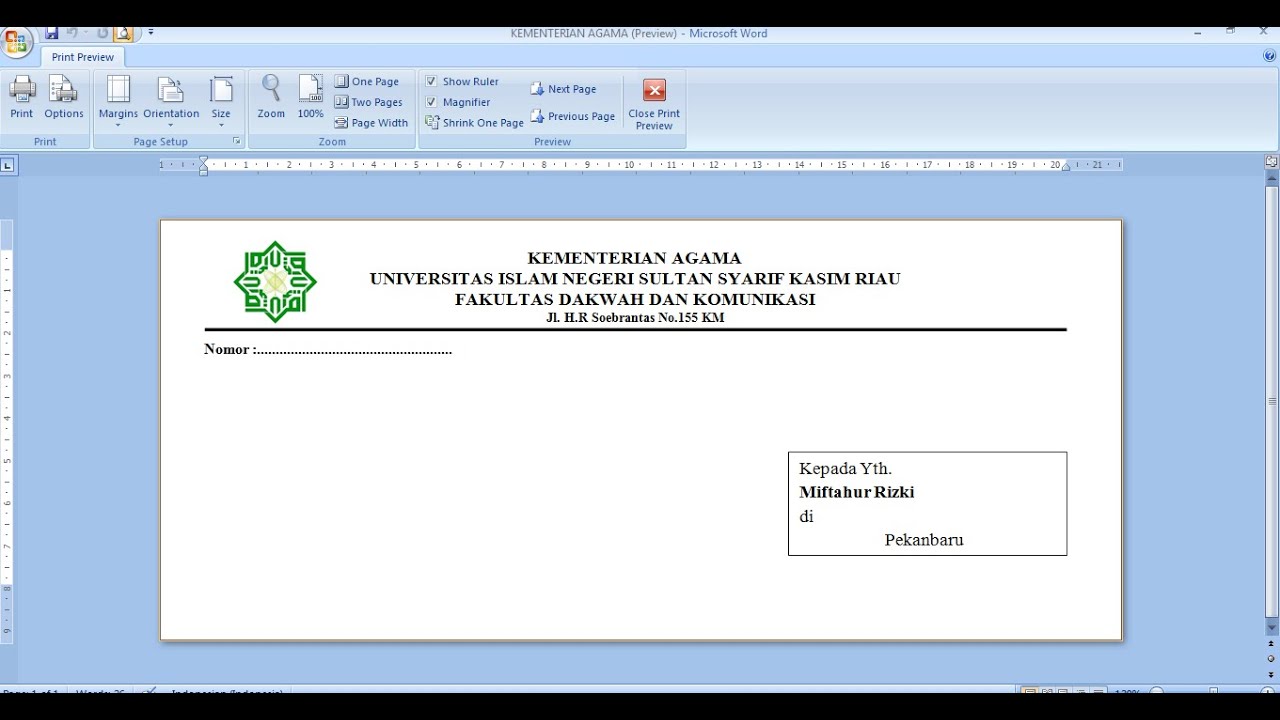
Task: Click the word Pekanbaru in address box
Action: pos(924,540)
